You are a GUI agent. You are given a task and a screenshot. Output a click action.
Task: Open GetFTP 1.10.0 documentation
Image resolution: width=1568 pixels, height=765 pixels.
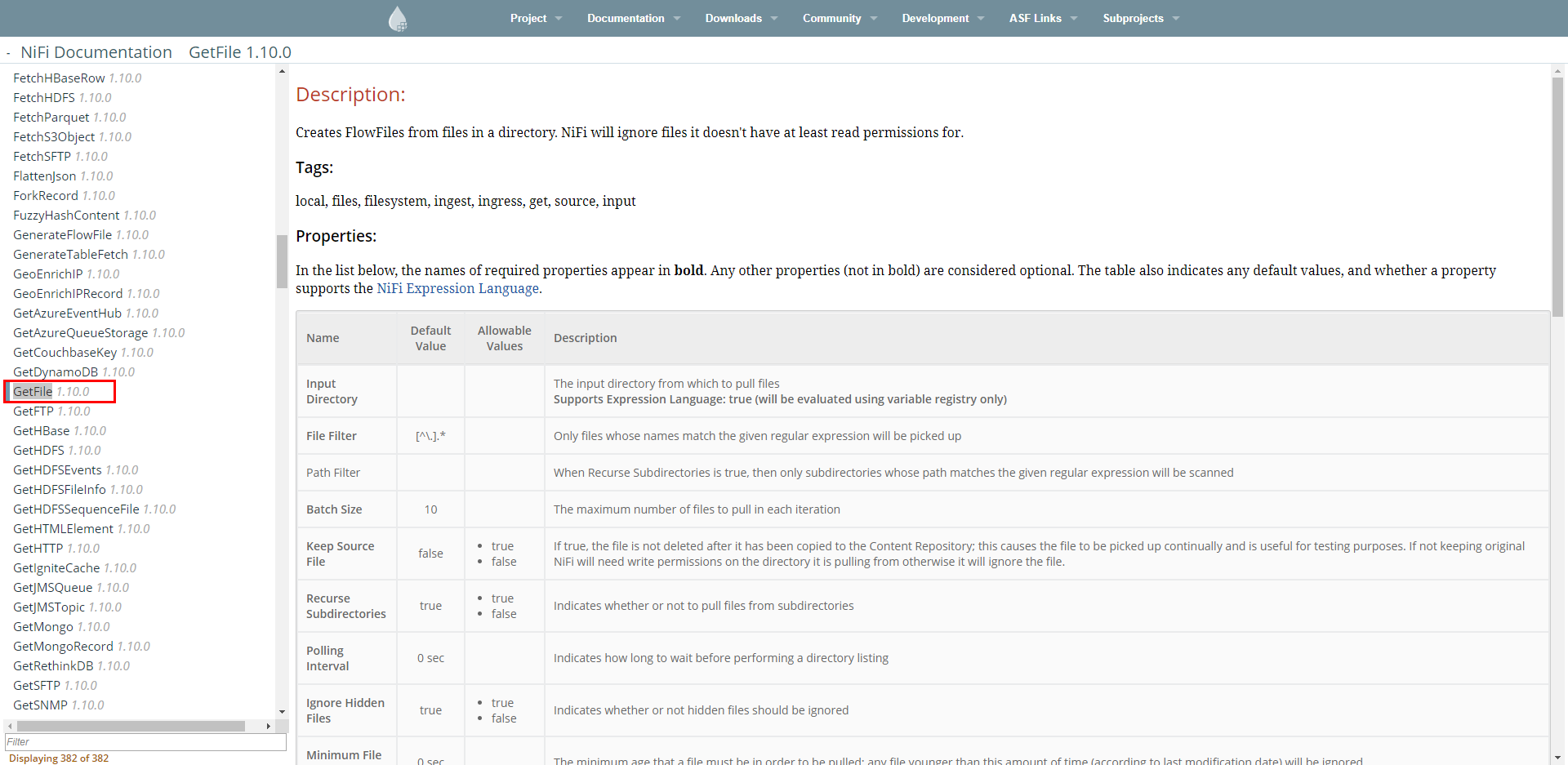coord(51,411)
